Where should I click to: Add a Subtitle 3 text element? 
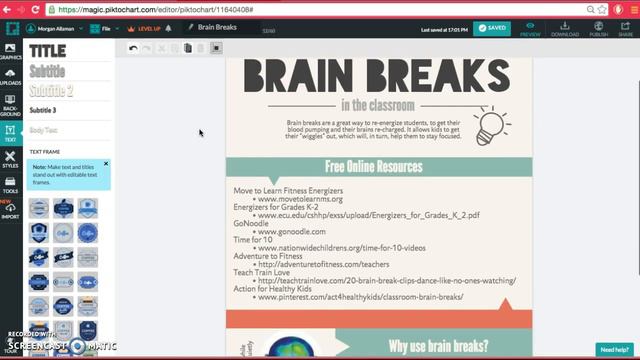click(x=43, y=110)
